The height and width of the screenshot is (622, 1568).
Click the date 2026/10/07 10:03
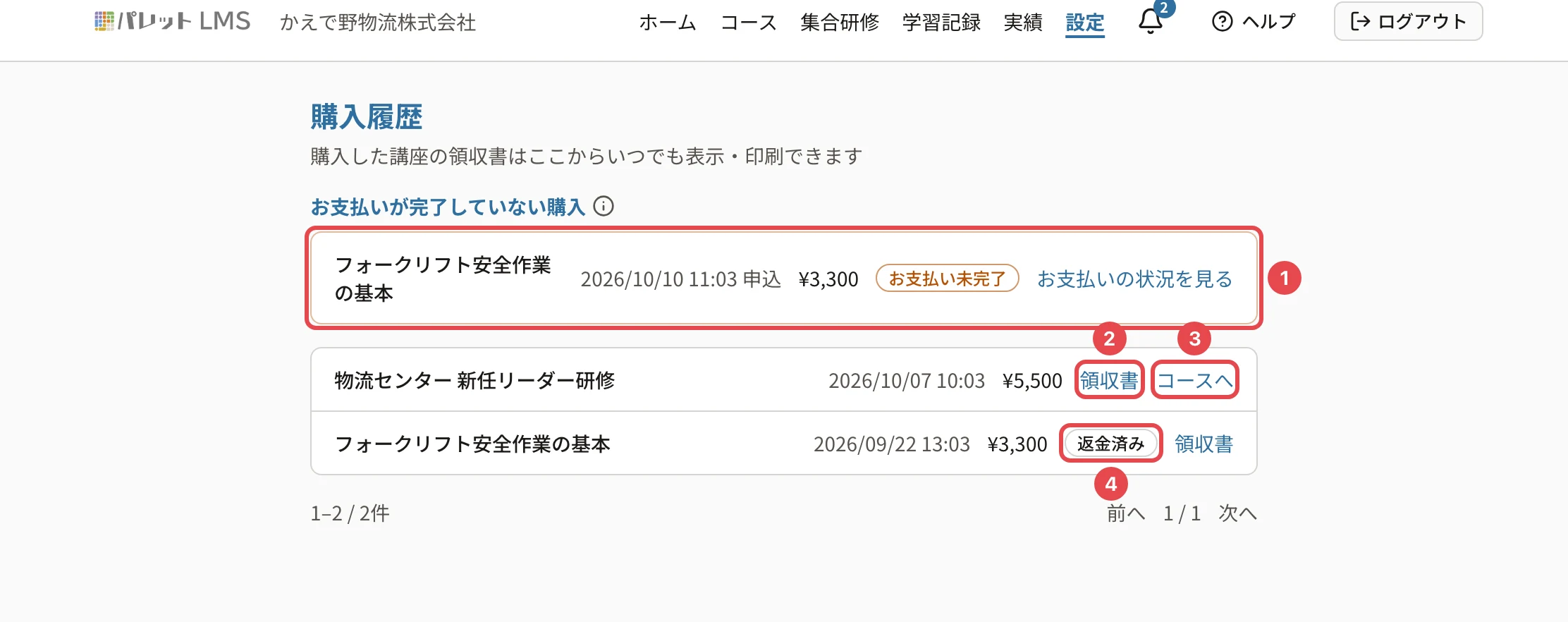tap(907, 381)
